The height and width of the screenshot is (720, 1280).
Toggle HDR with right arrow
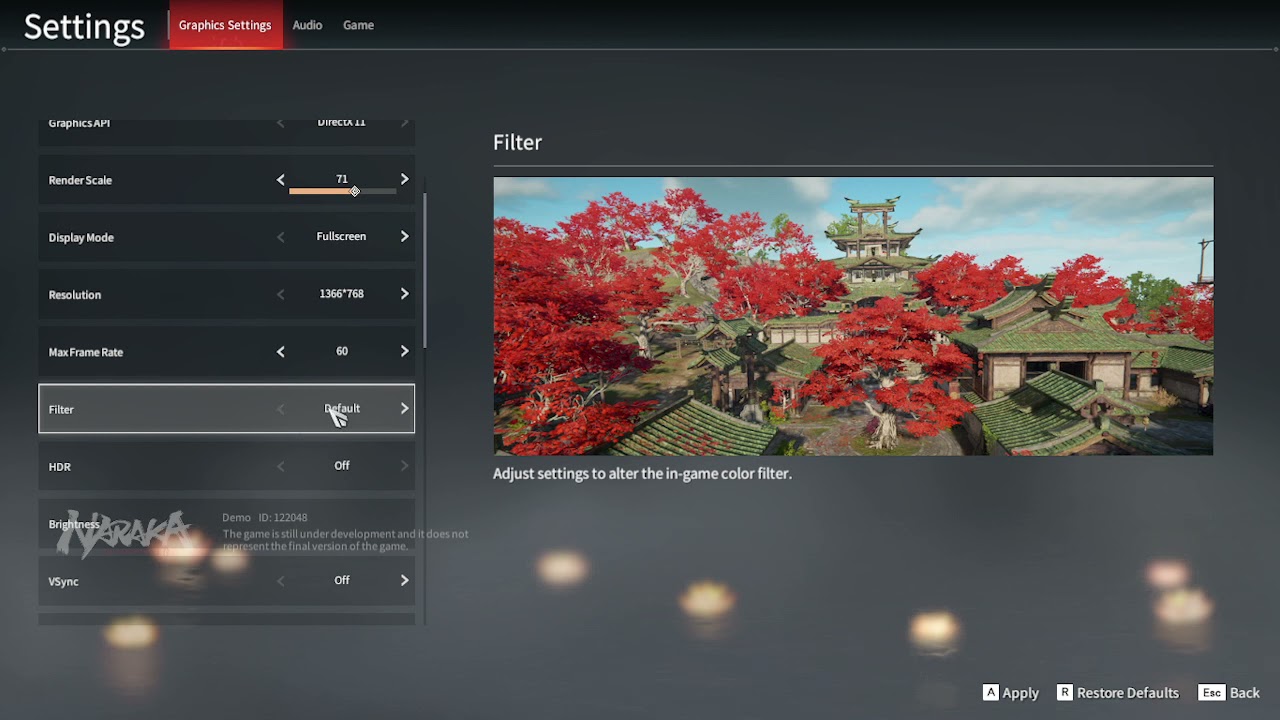(404, 466)
